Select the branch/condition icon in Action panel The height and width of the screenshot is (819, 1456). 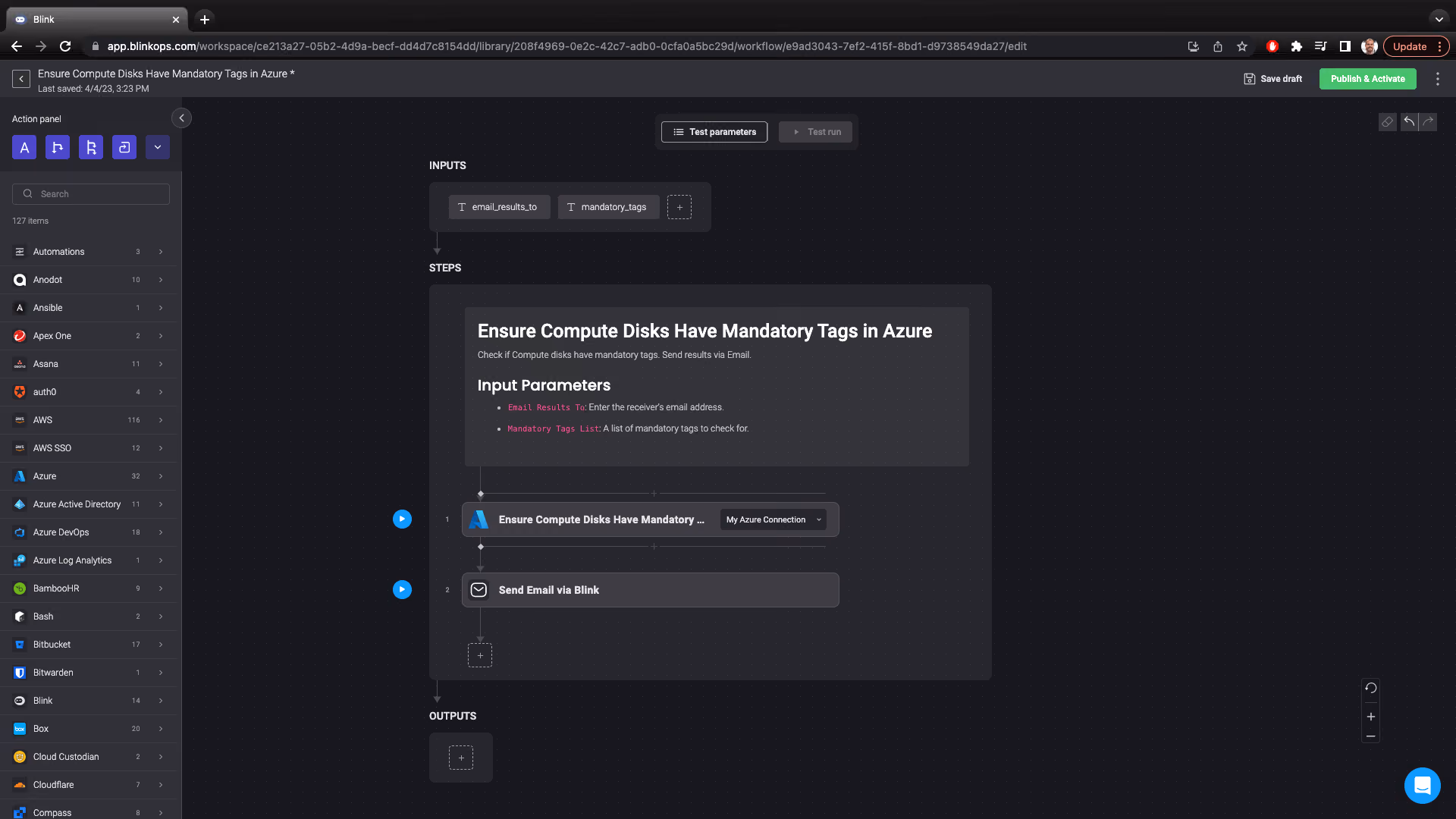pos(58,147)
